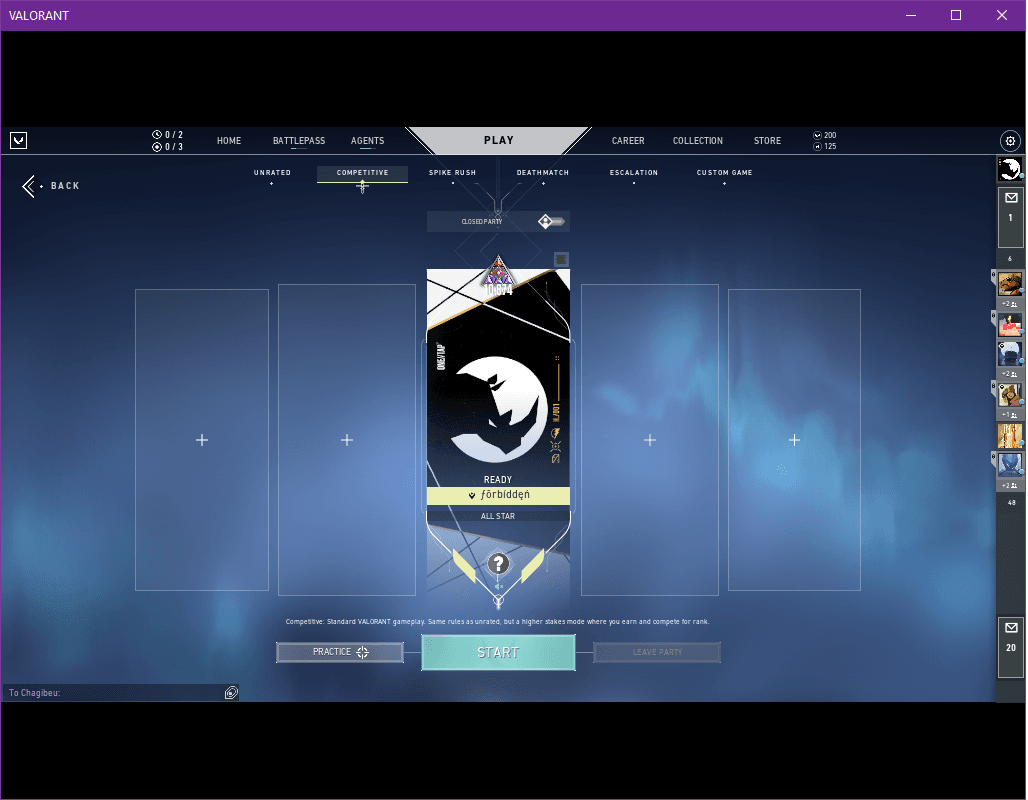Select the Deathmatch mode tab
This screenshot has width=1028, height=800.
[x=543, y=173]
